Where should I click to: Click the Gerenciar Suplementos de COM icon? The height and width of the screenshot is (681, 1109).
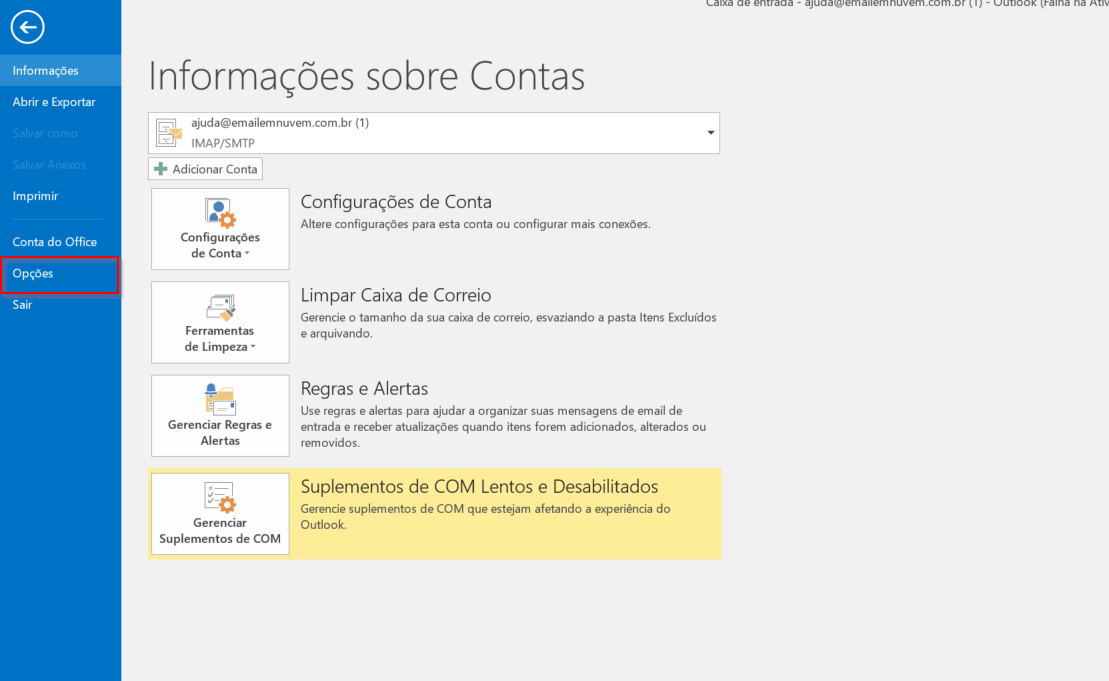tap(219, 496)
